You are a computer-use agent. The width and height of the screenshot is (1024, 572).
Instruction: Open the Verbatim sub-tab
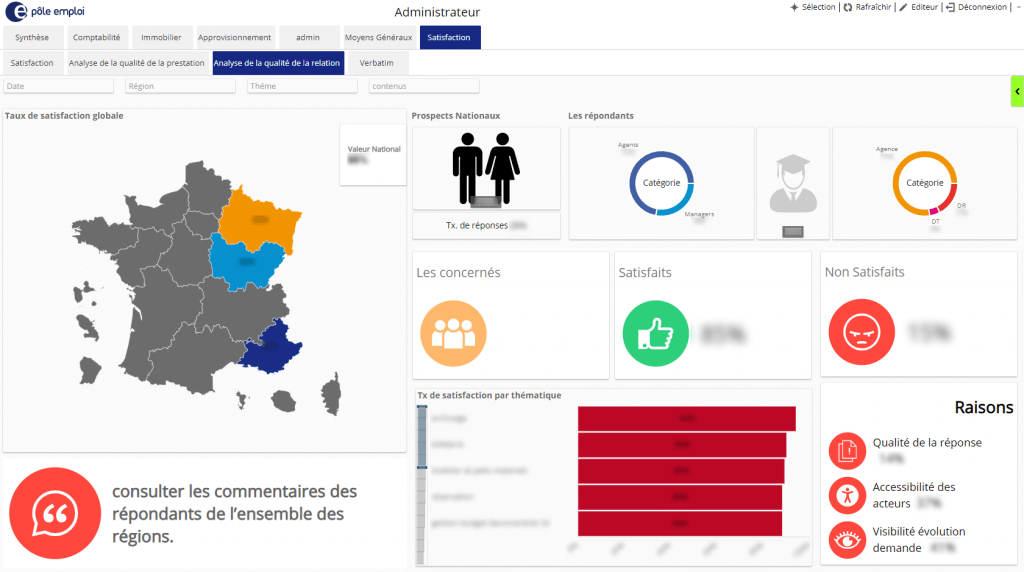(377, 63)
